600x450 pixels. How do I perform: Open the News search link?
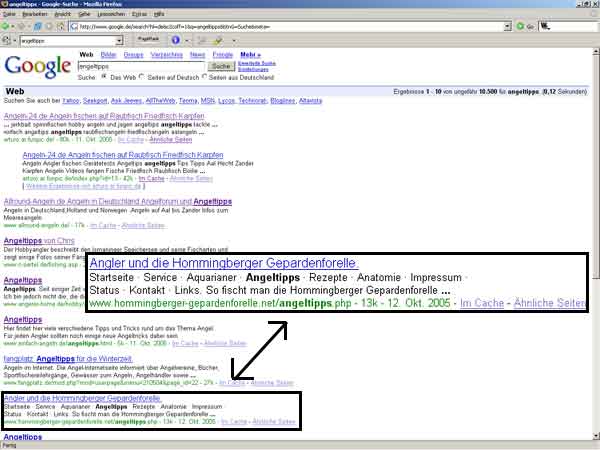(197, 55)
